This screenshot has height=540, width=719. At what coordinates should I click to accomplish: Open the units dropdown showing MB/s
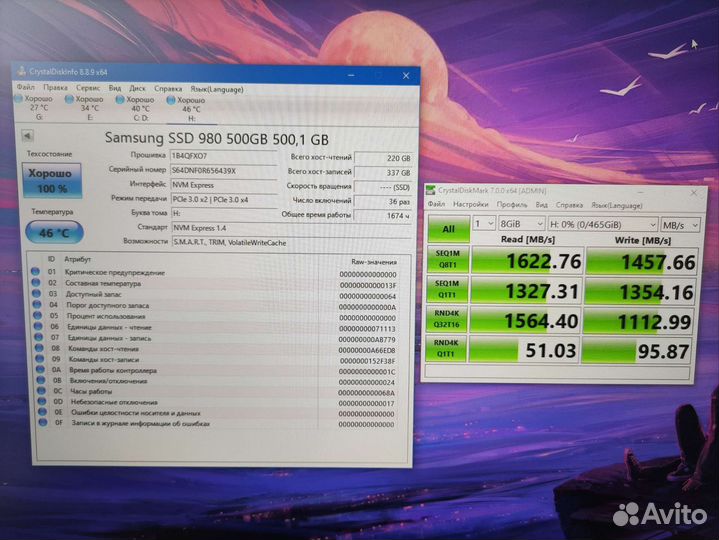pos(680,225)
